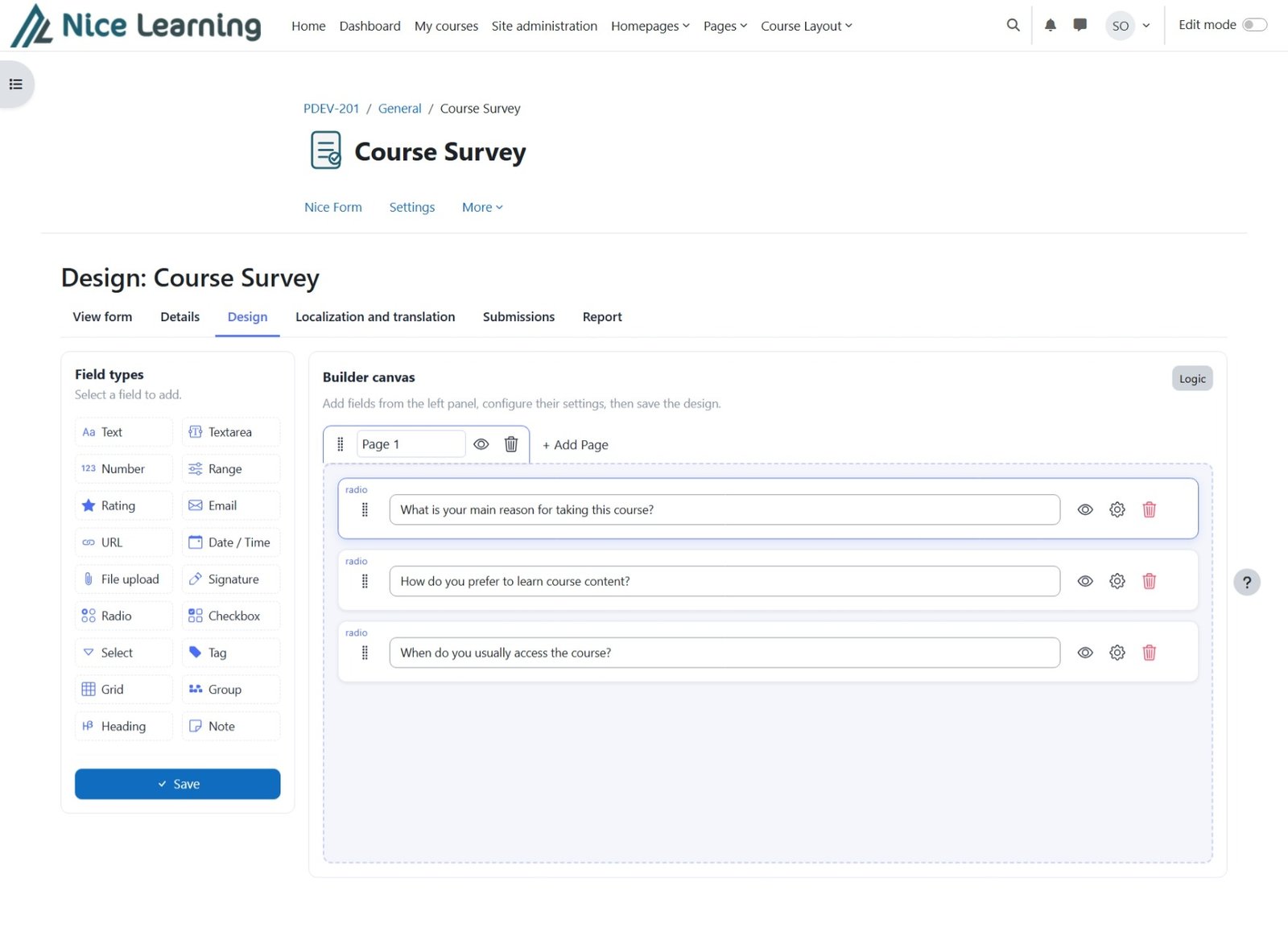The image size is (1288, 952).
Task: Edit the usually access course question text
Action: click(724, 653)
